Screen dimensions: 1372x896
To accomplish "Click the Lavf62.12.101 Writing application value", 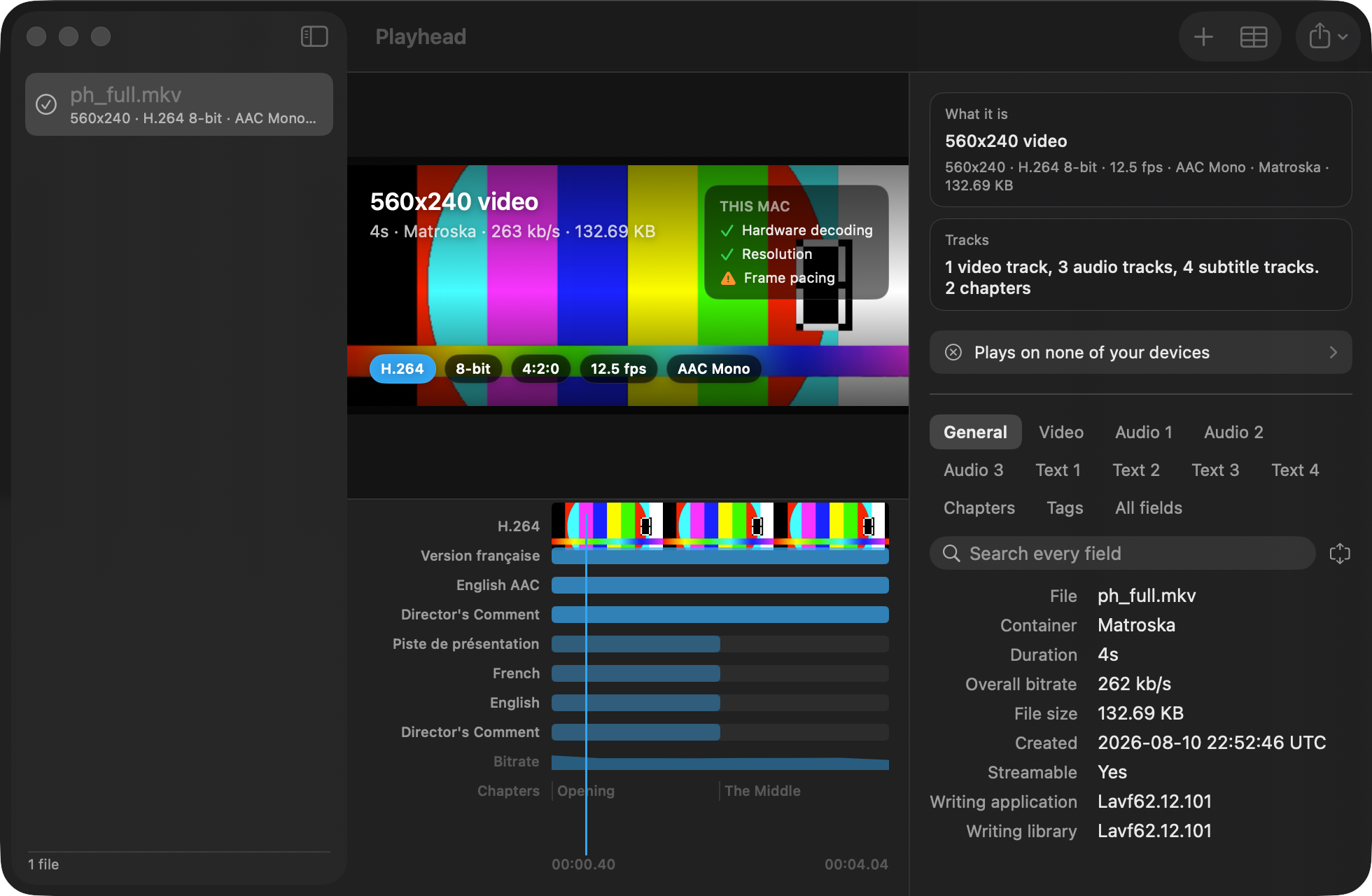I will (1154, 801).
